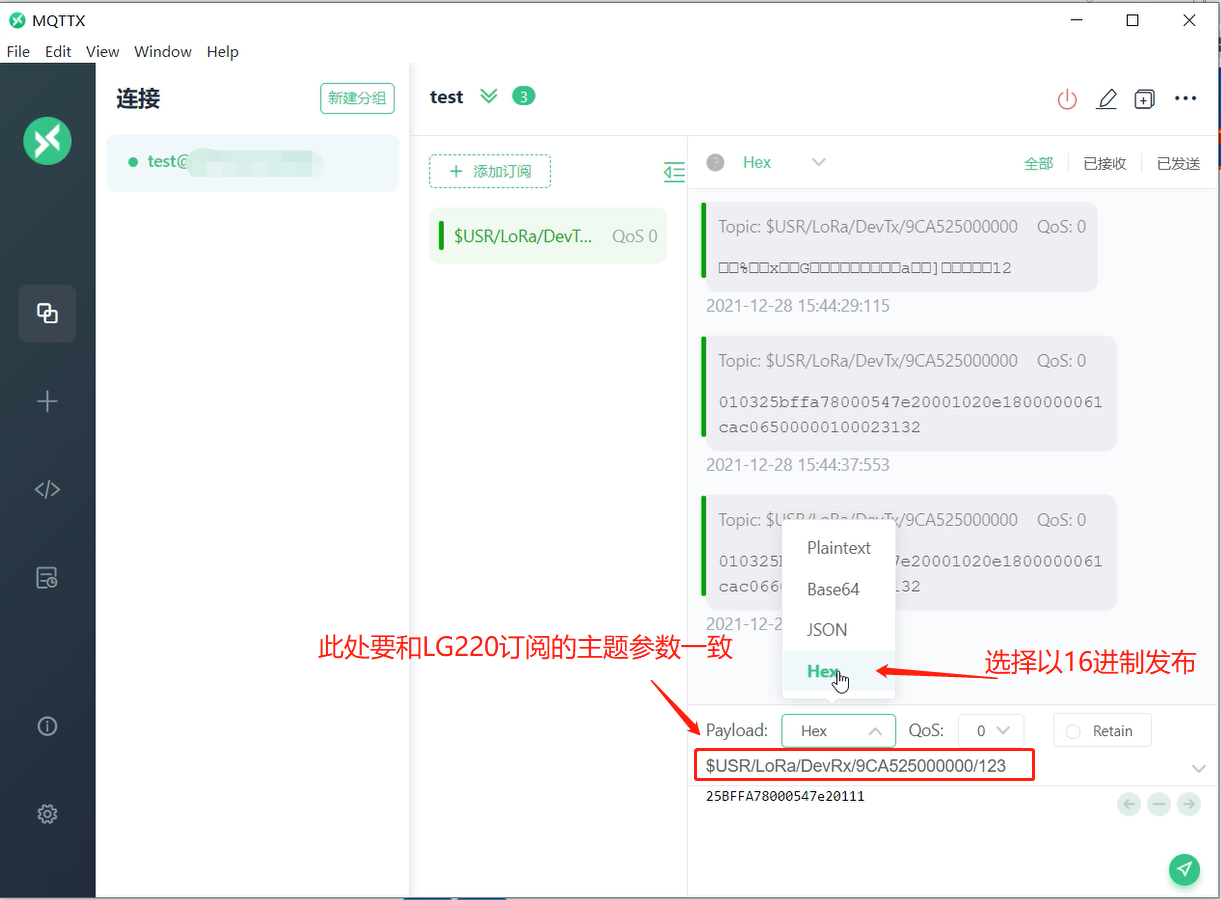The width and height of the screenshot is (1221, 900).
Task: Show only 已接收 received messages
Action: (1105, 164)
